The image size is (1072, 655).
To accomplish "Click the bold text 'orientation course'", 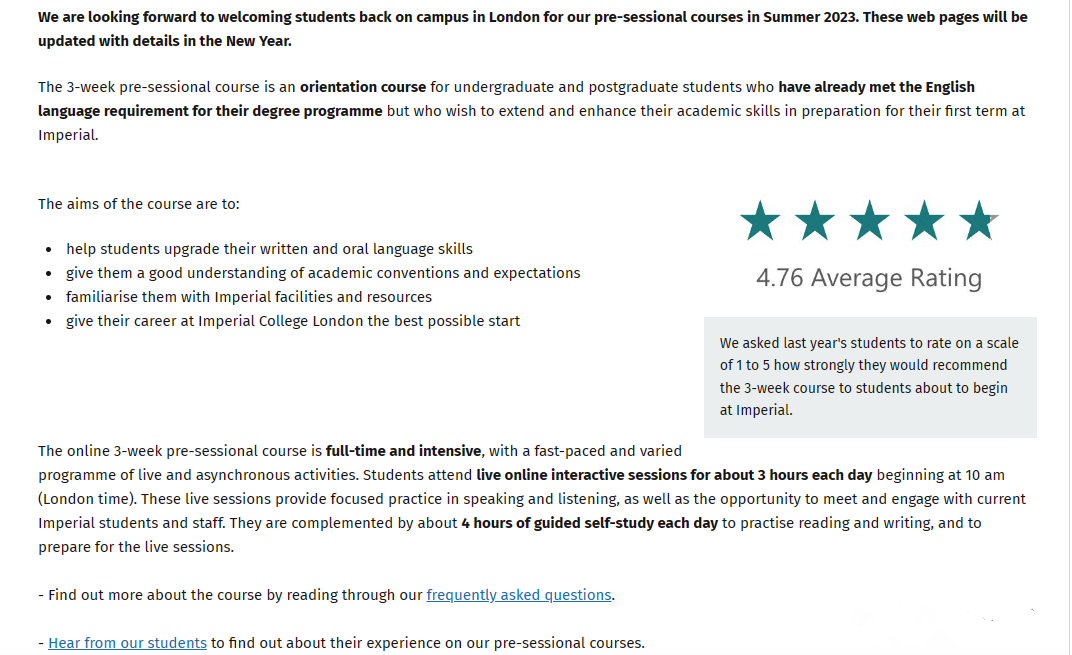I will 363,87.
